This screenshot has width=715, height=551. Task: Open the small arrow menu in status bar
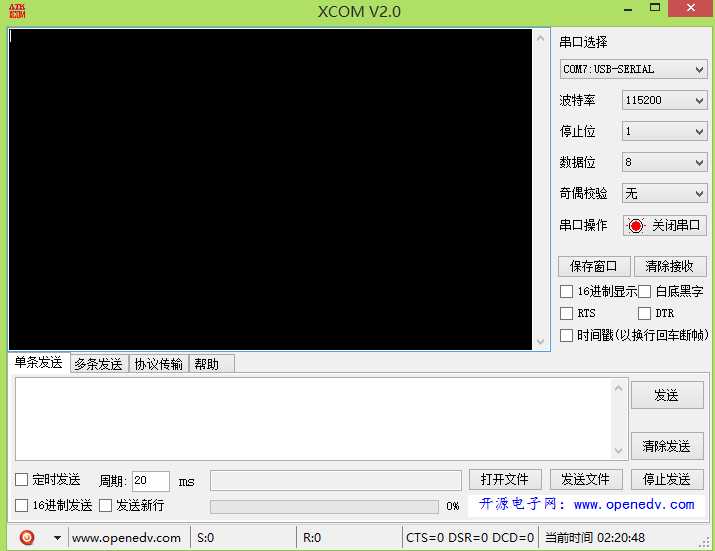(57, 538)
